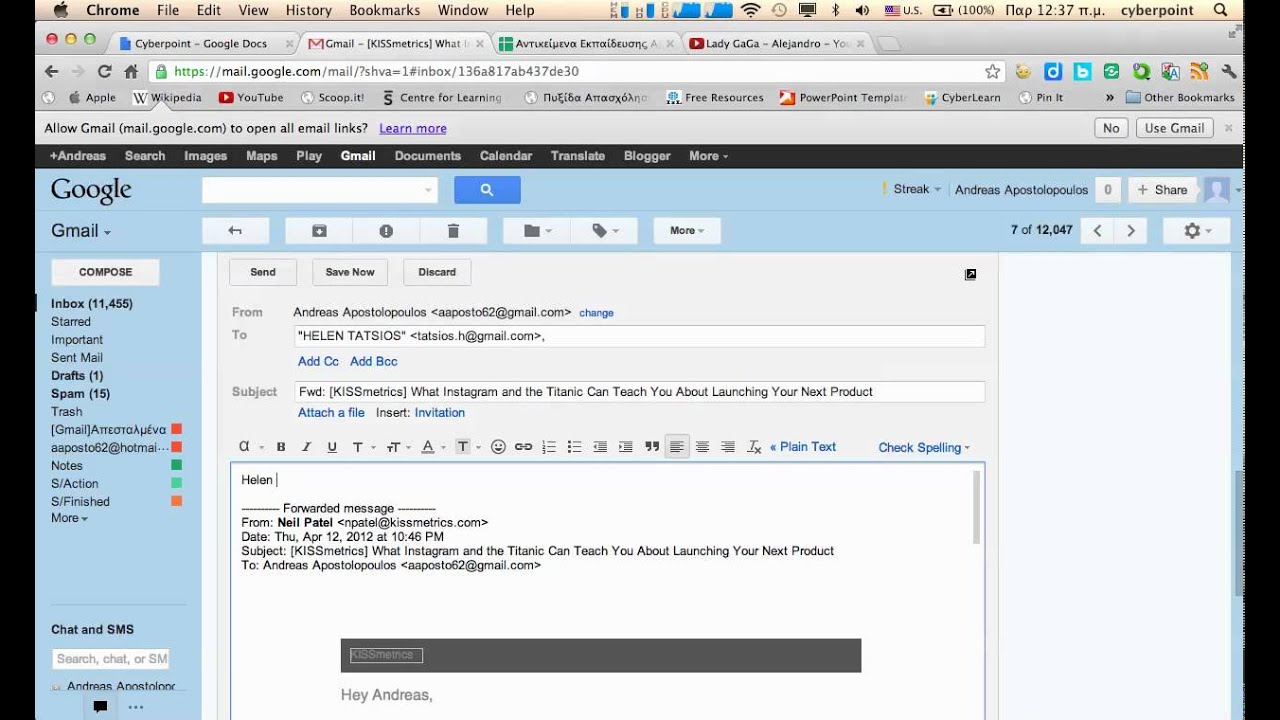Expand the Gmail product dropdown

81,231
